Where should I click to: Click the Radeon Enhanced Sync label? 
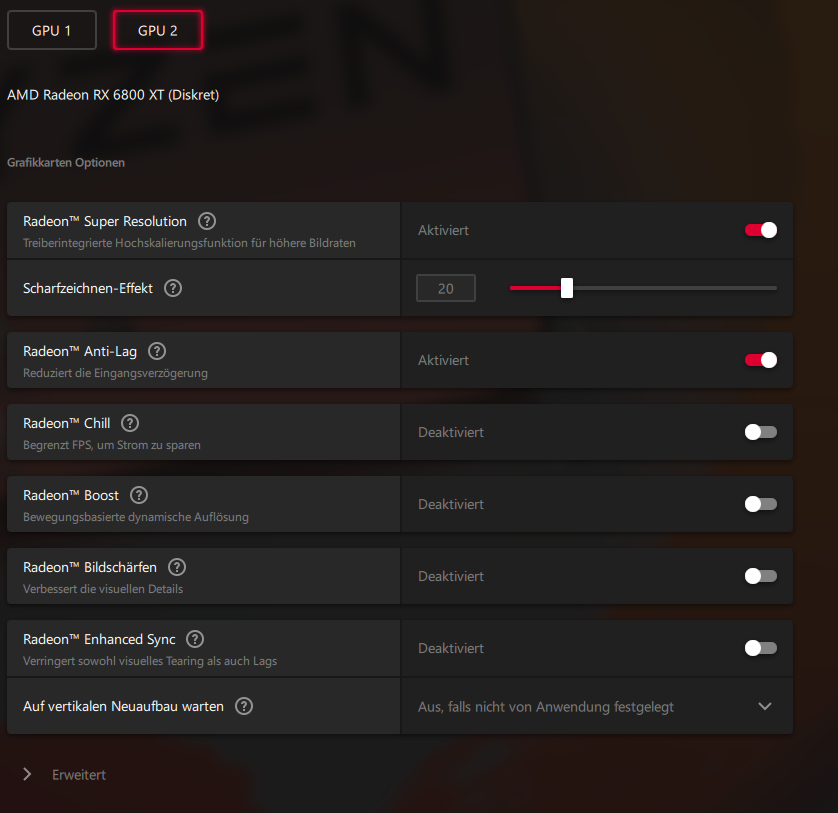(99, 639)
